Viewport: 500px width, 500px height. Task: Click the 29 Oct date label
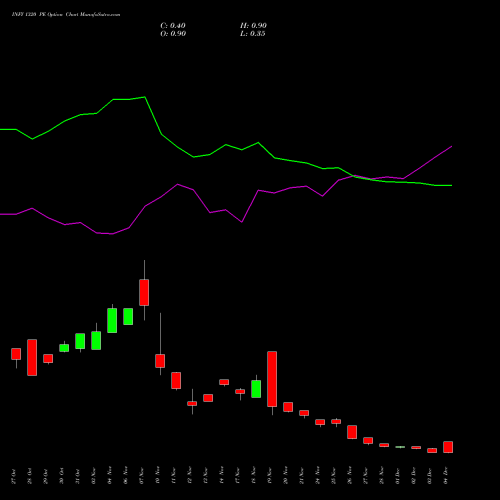pos(46,476)
